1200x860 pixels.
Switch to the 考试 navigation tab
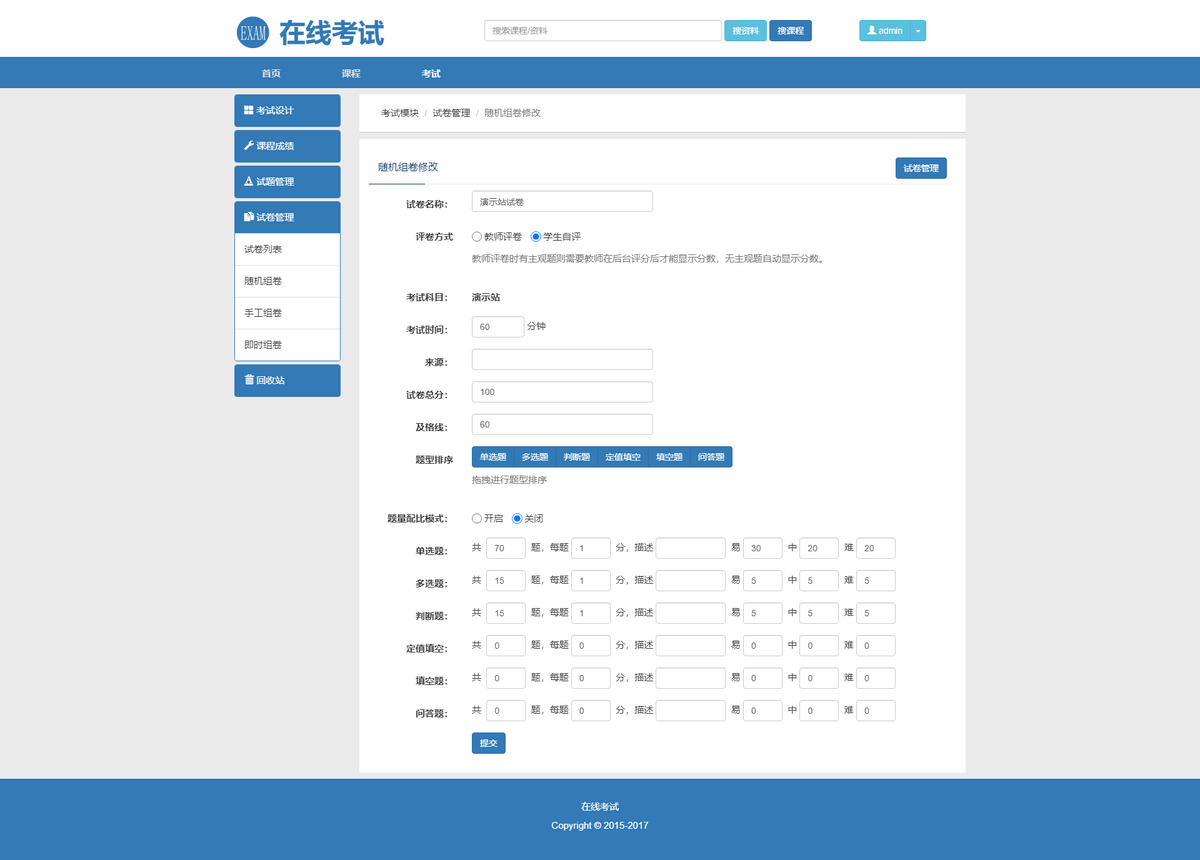(431, 72)
